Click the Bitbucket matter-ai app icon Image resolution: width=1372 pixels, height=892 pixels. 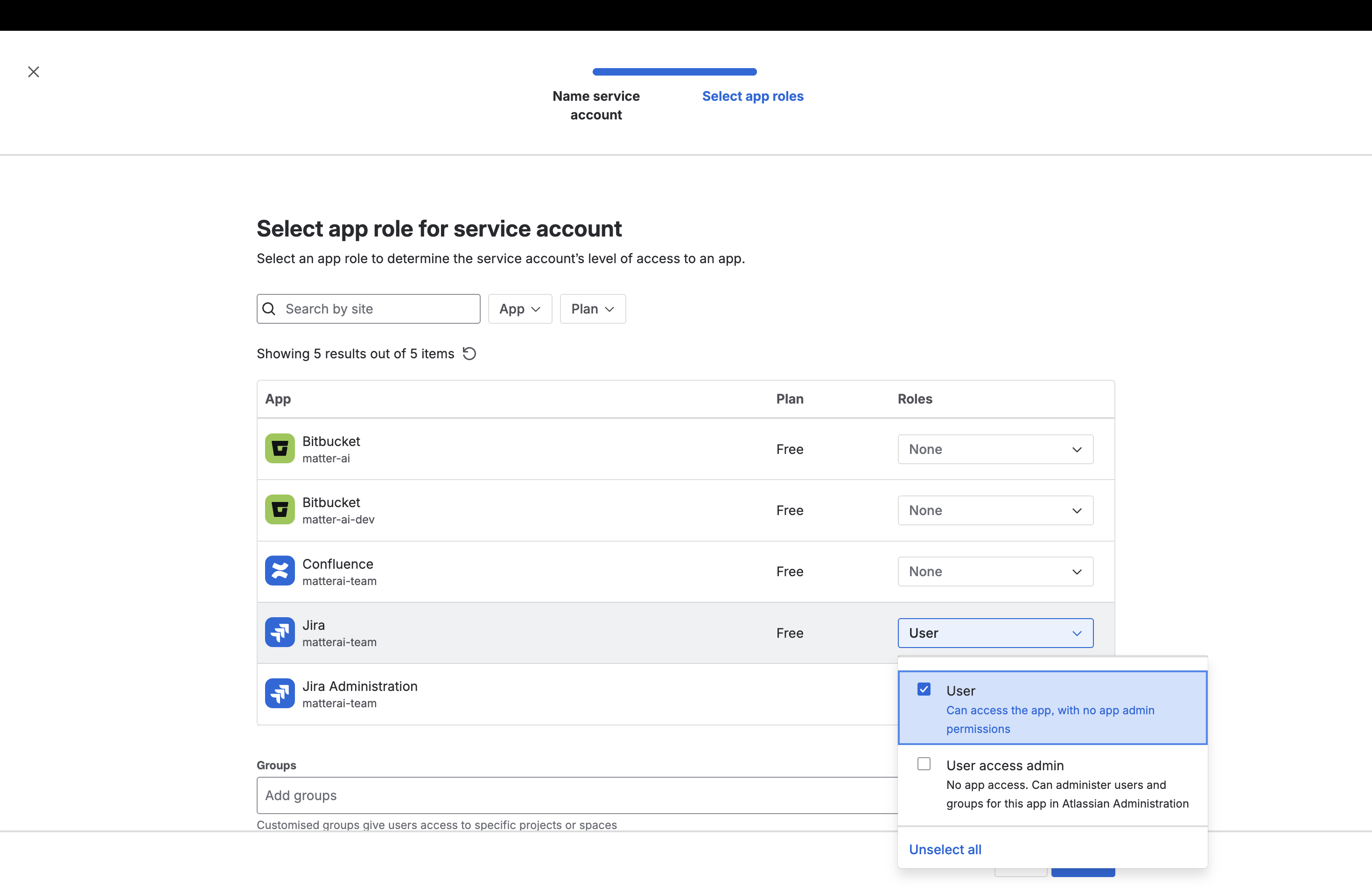click(x=279, y=448)
